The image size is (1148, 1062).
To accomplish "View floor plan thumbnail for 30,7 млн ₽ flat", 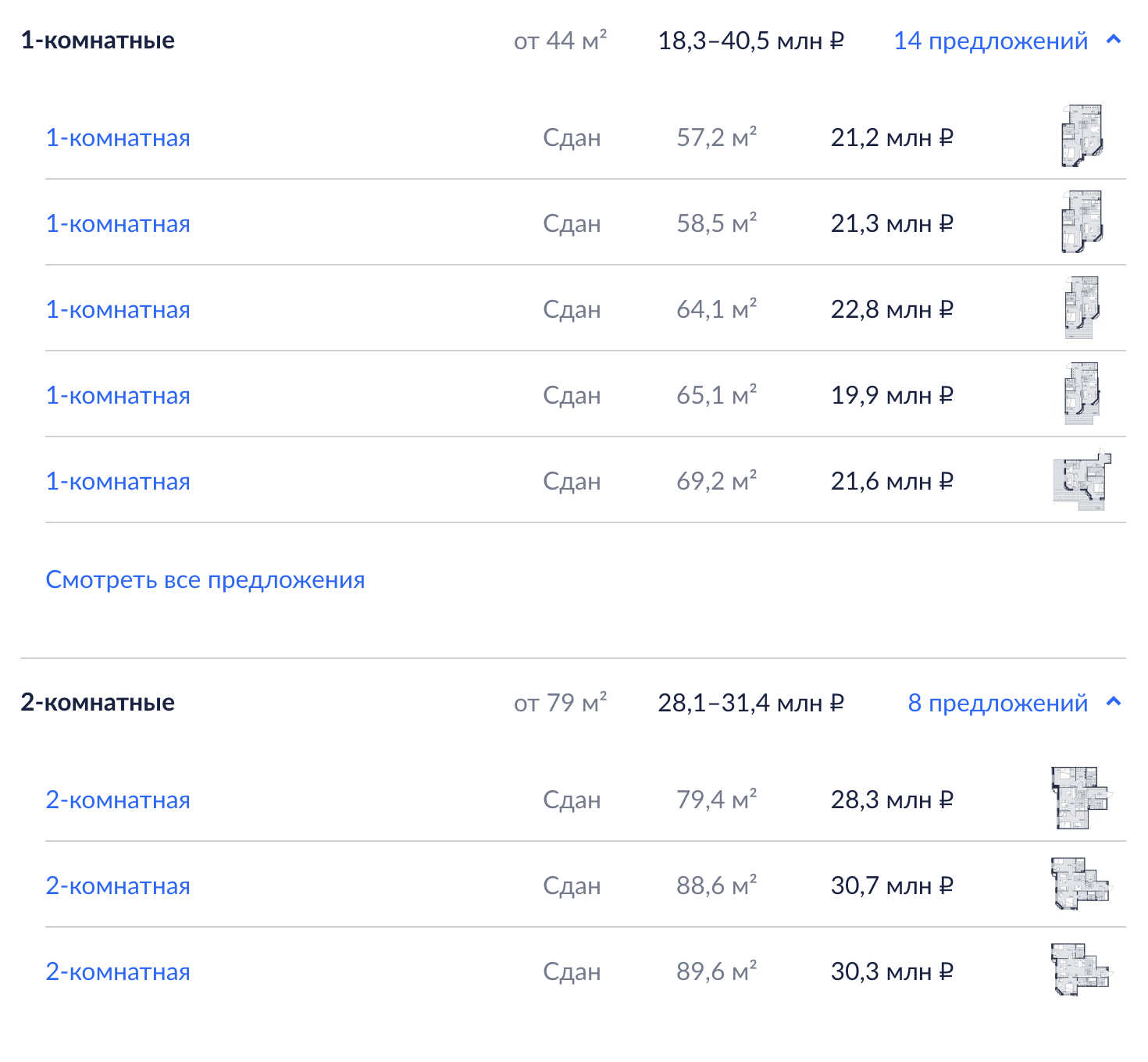I will pos(1081,883).
